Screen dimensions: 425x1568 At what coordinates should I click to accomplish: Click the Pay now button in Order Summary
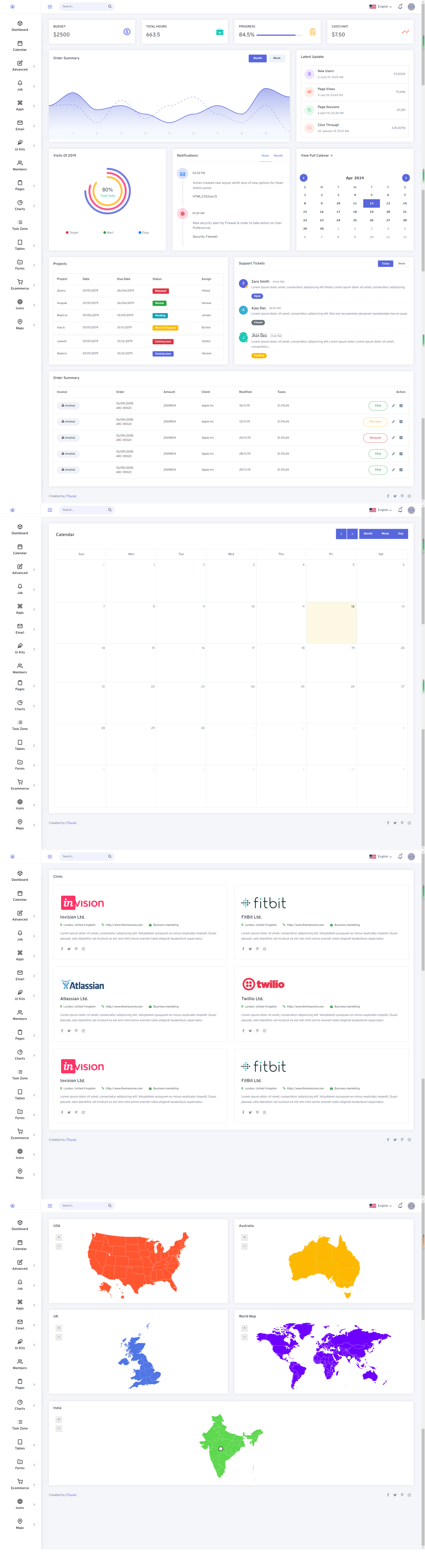(x=375, y=421)
